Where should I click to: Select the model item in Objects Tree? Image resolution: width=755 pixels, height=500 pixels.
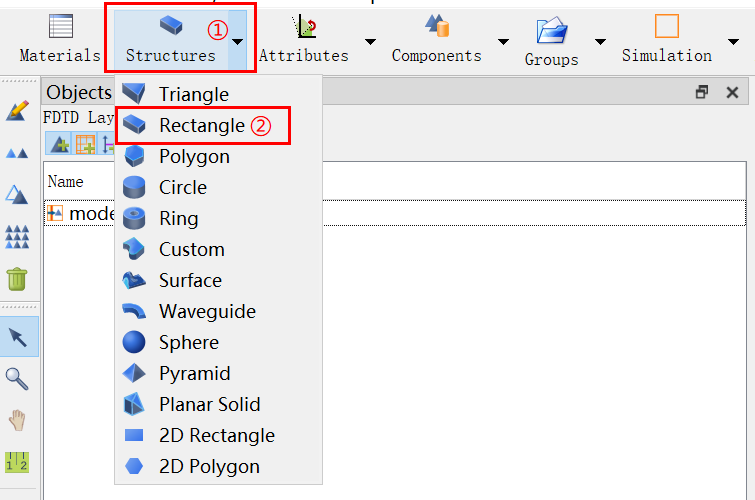[85, 213]
